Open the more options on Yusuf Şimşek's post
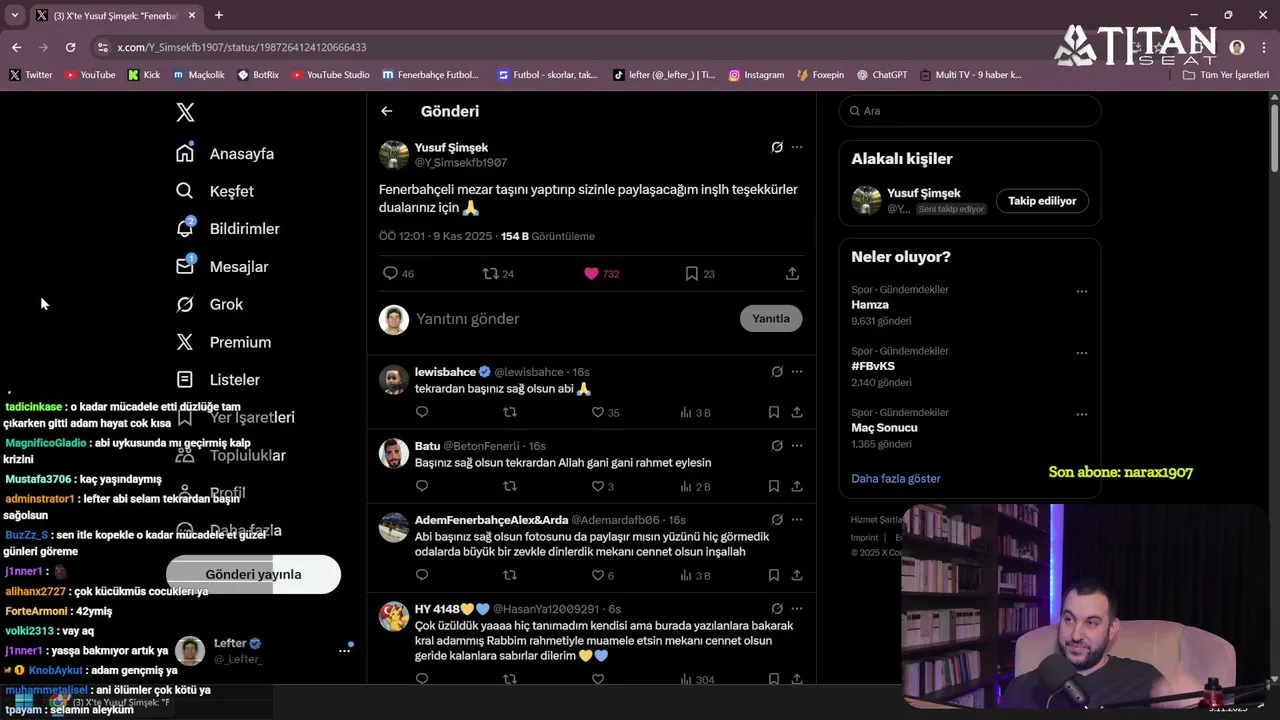1280x720 pixels. click(x=797, y=147)
